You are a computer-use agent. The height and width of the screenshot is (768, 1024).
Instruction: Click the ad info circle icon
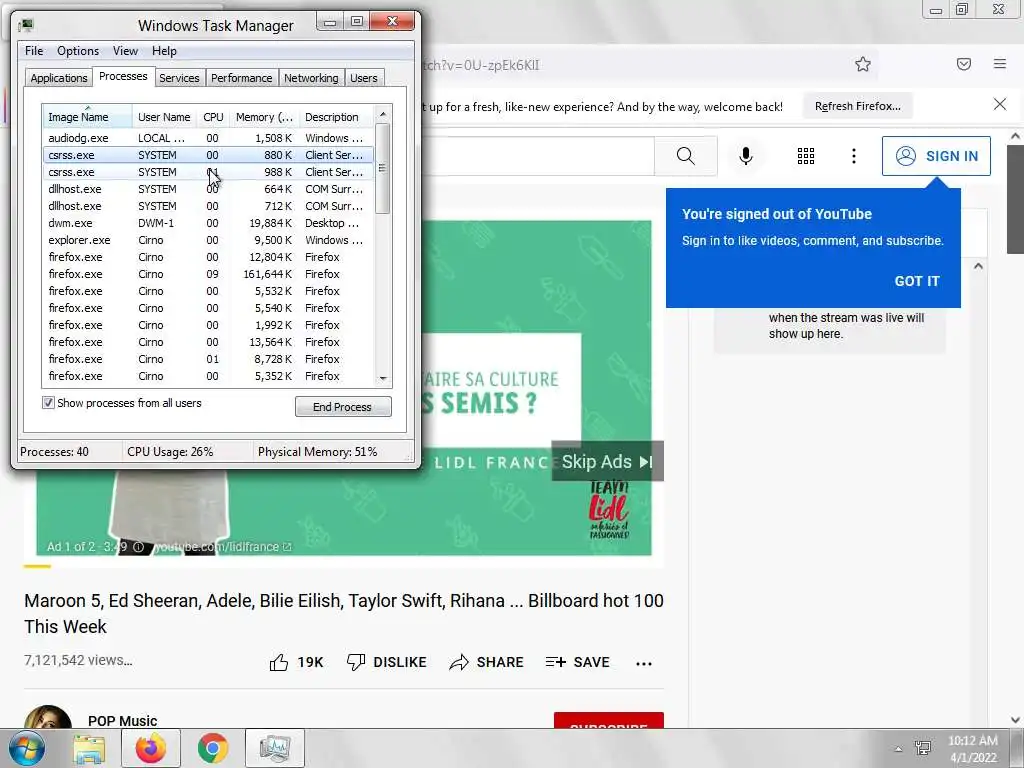[138, 547]
